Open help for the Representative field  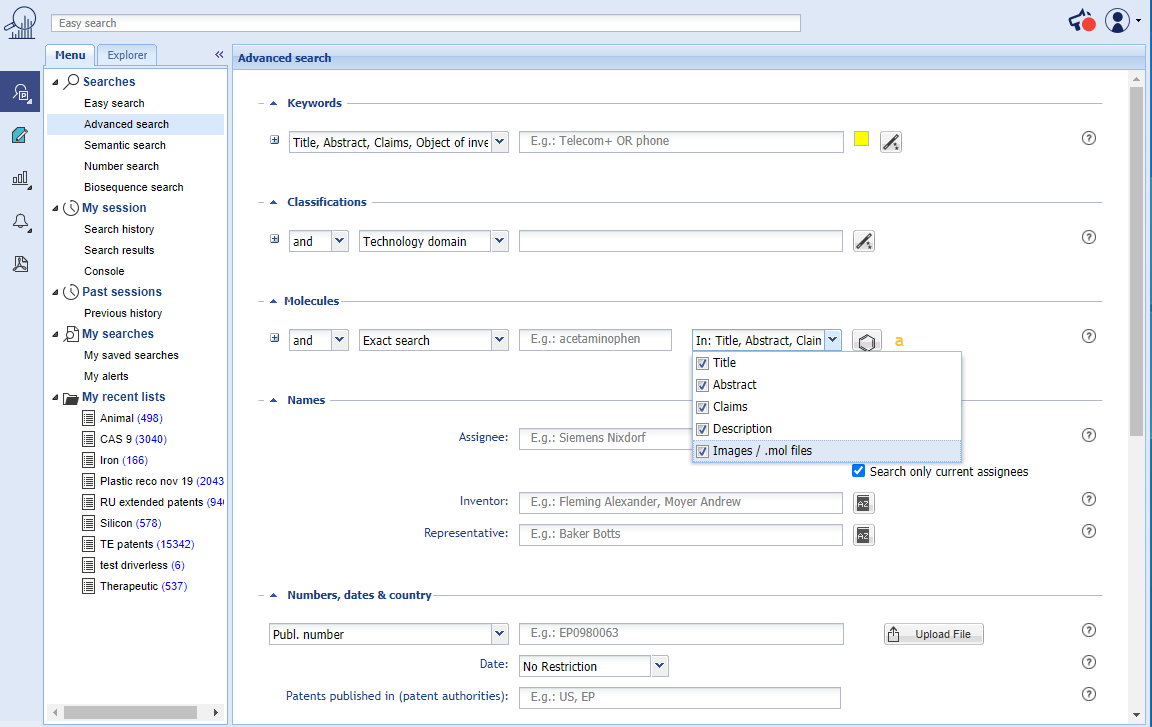point(1089,531)
